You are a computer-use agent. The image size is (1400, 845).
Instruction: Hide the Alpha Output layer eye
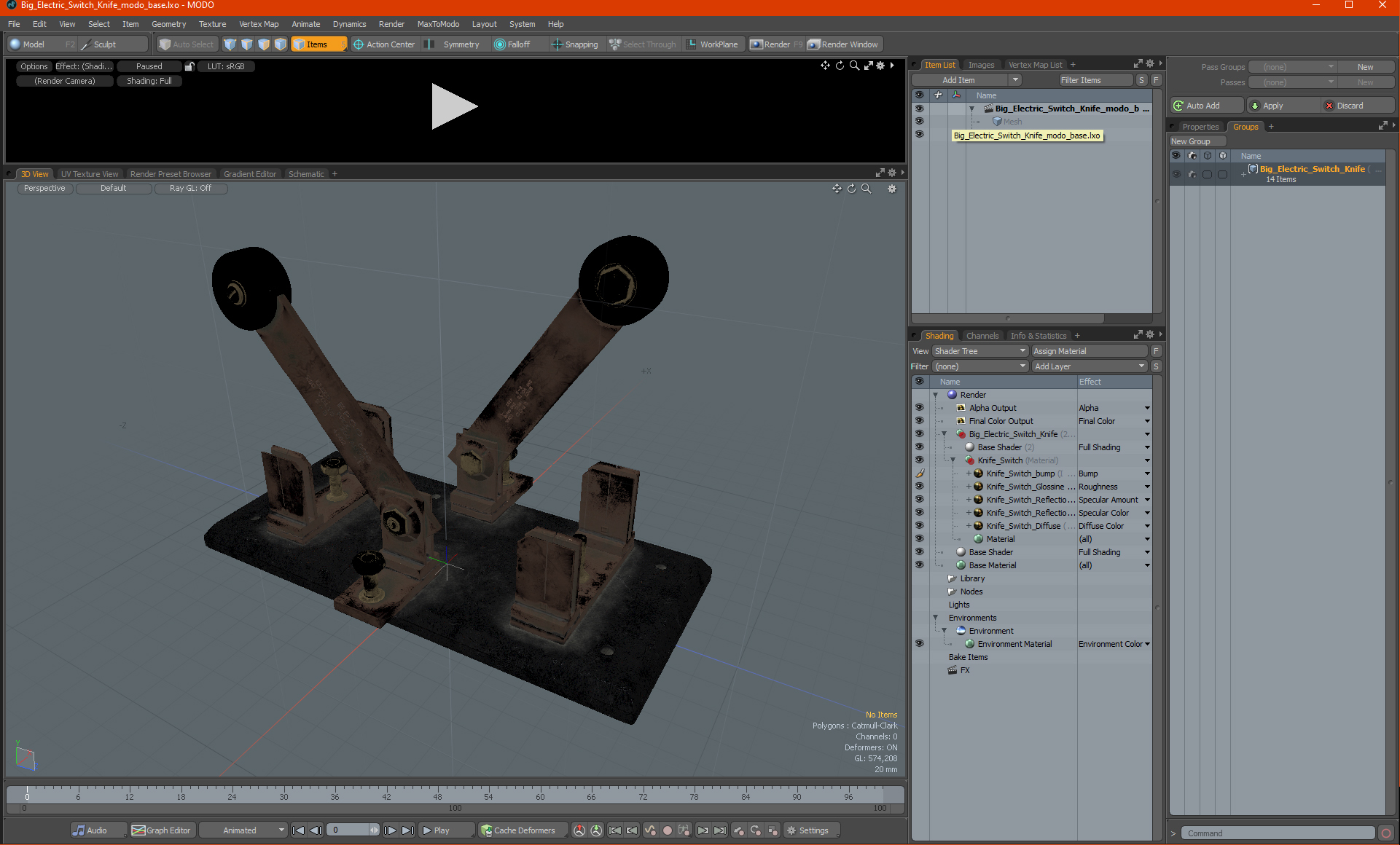point(919,408)
